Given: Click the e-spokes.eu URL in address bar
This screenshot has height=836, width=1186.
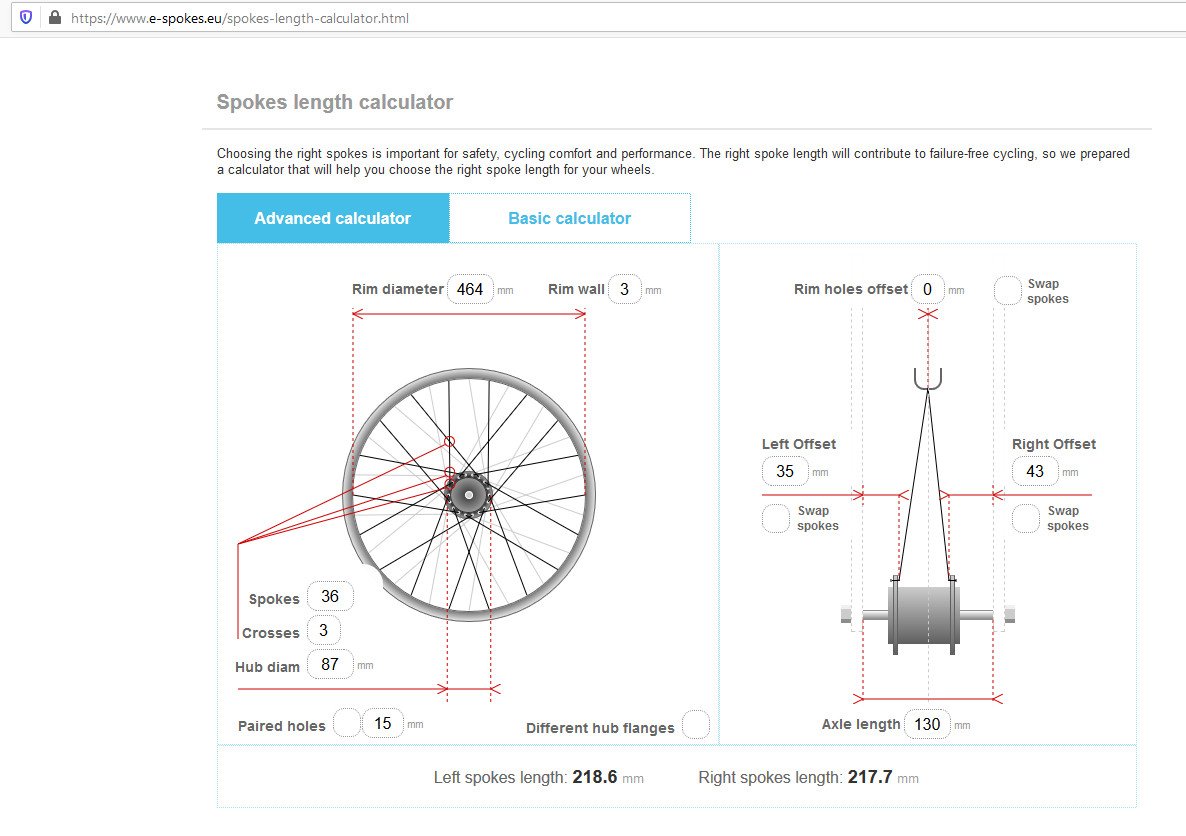Looking at the screenshot, I should [x=240, y=18].
